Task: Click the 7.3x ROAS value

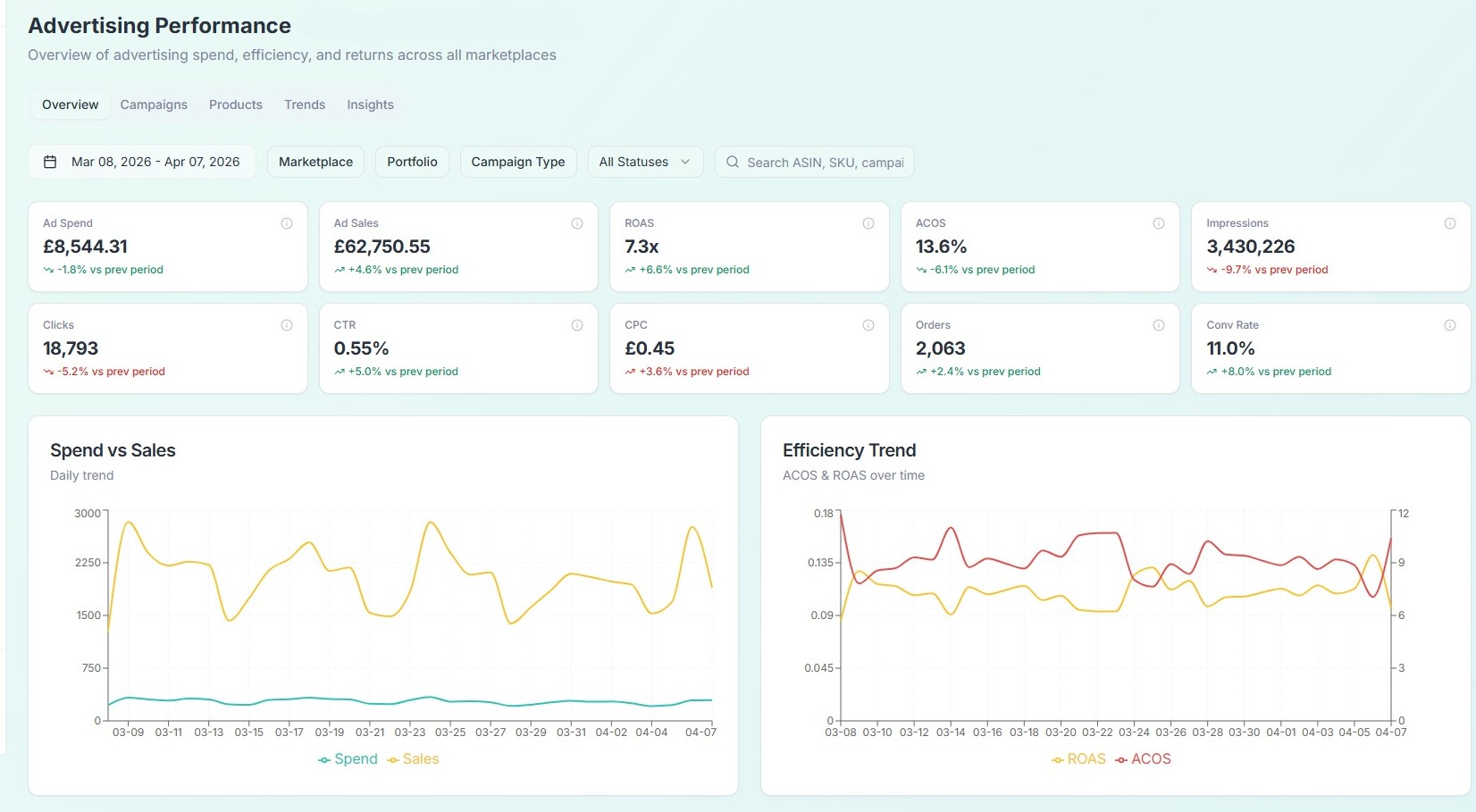Action: click(x=642, y=247)
